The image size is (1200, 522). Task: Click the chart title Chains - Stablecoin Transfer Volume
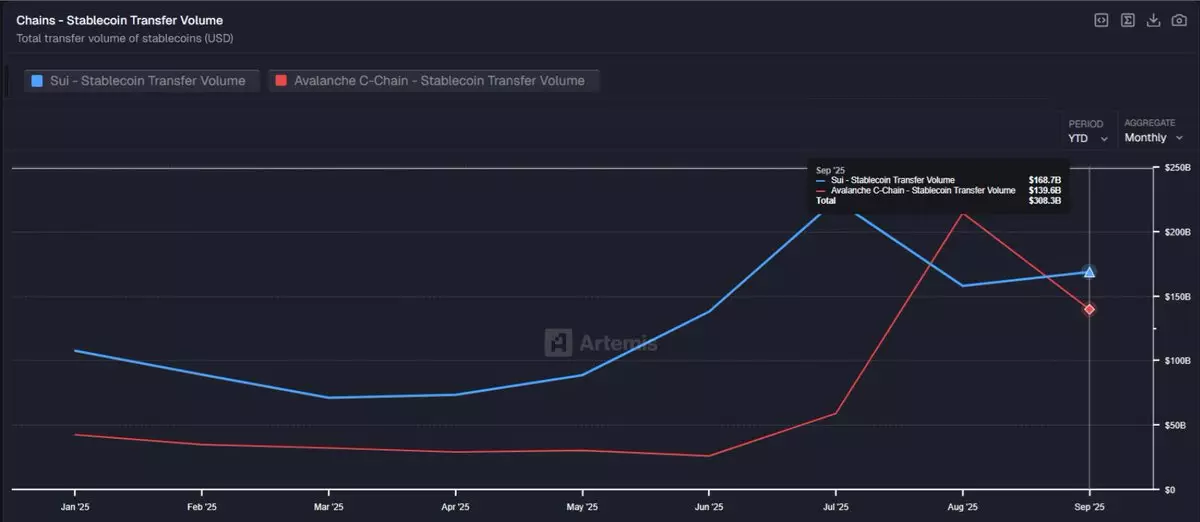(120, 20)
